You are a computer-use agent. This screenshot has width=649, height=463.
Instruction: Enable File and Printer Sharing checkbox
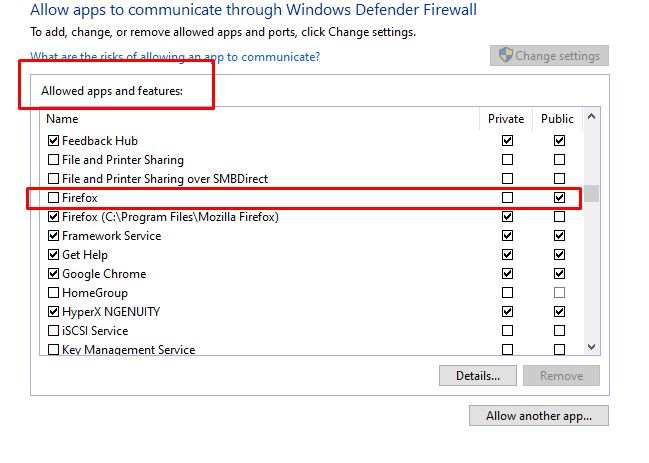pyautogui.click(x=53, y=160)
